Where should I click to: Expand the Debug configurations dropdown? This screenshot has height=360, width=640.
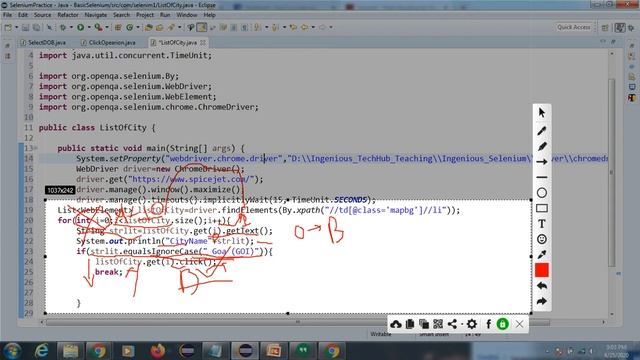71,27
